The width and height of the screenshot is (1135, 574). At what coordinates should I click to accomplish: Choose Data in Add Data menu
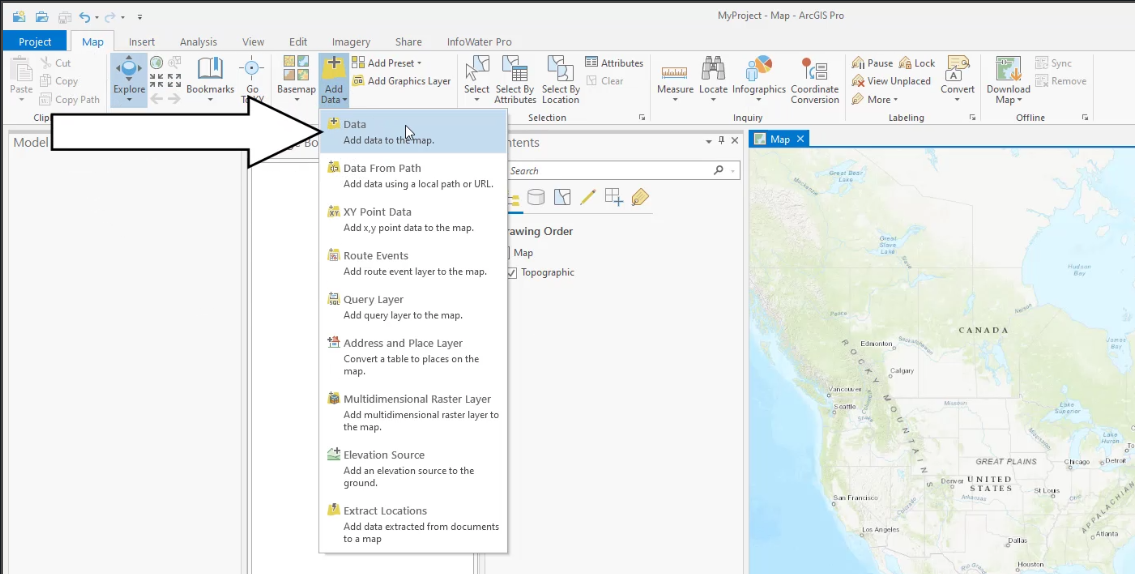click(x=413, y=132)
